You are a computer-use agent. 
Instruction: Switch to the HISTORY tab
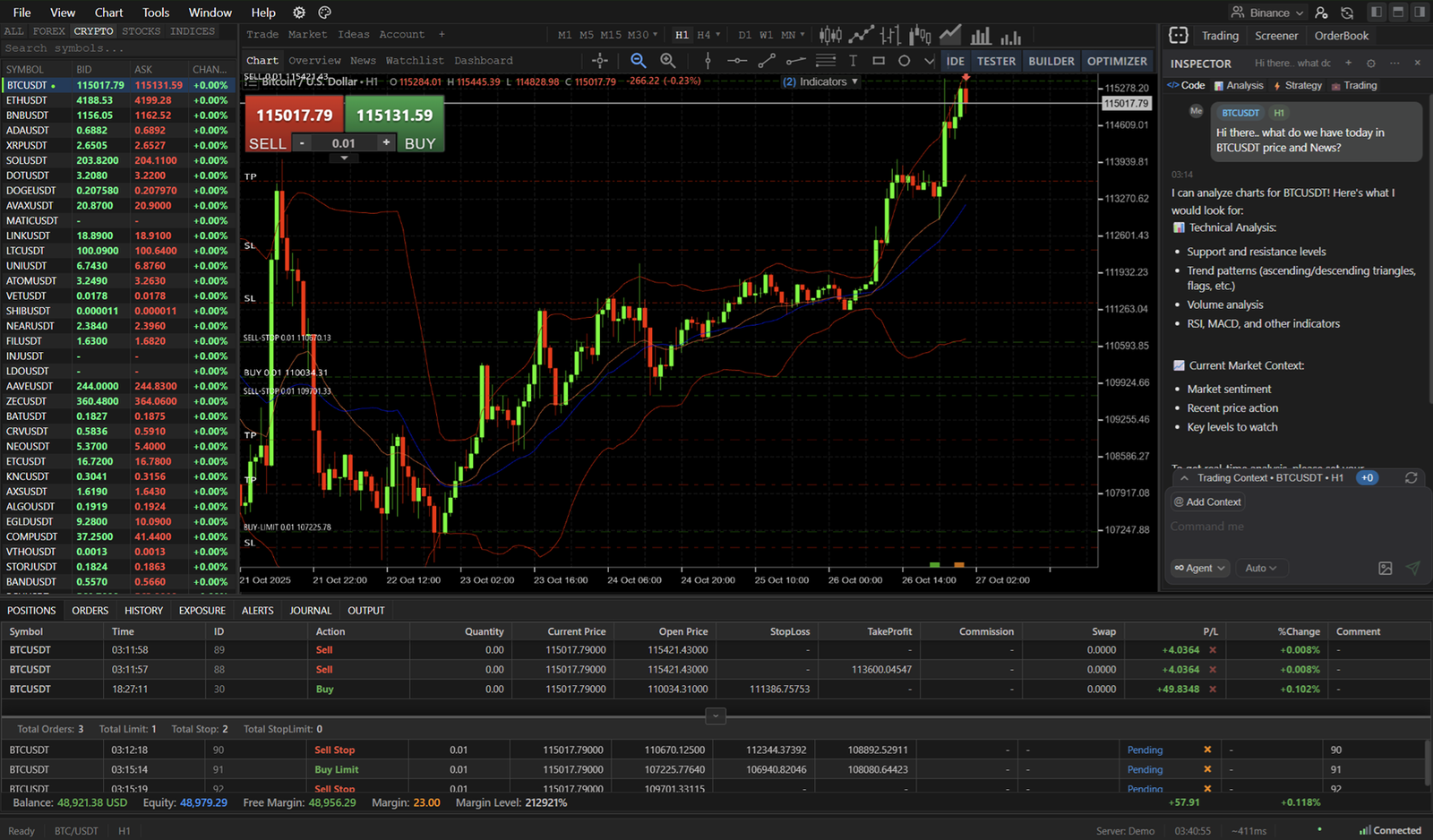(143, 610)
